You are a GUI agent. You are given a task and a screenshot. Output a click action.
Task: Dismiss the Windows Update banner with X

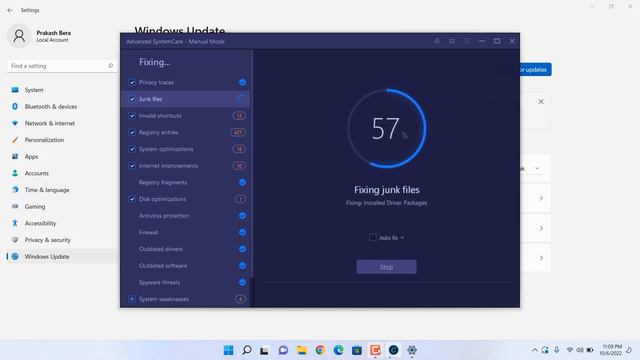click(x=541, y=101)
